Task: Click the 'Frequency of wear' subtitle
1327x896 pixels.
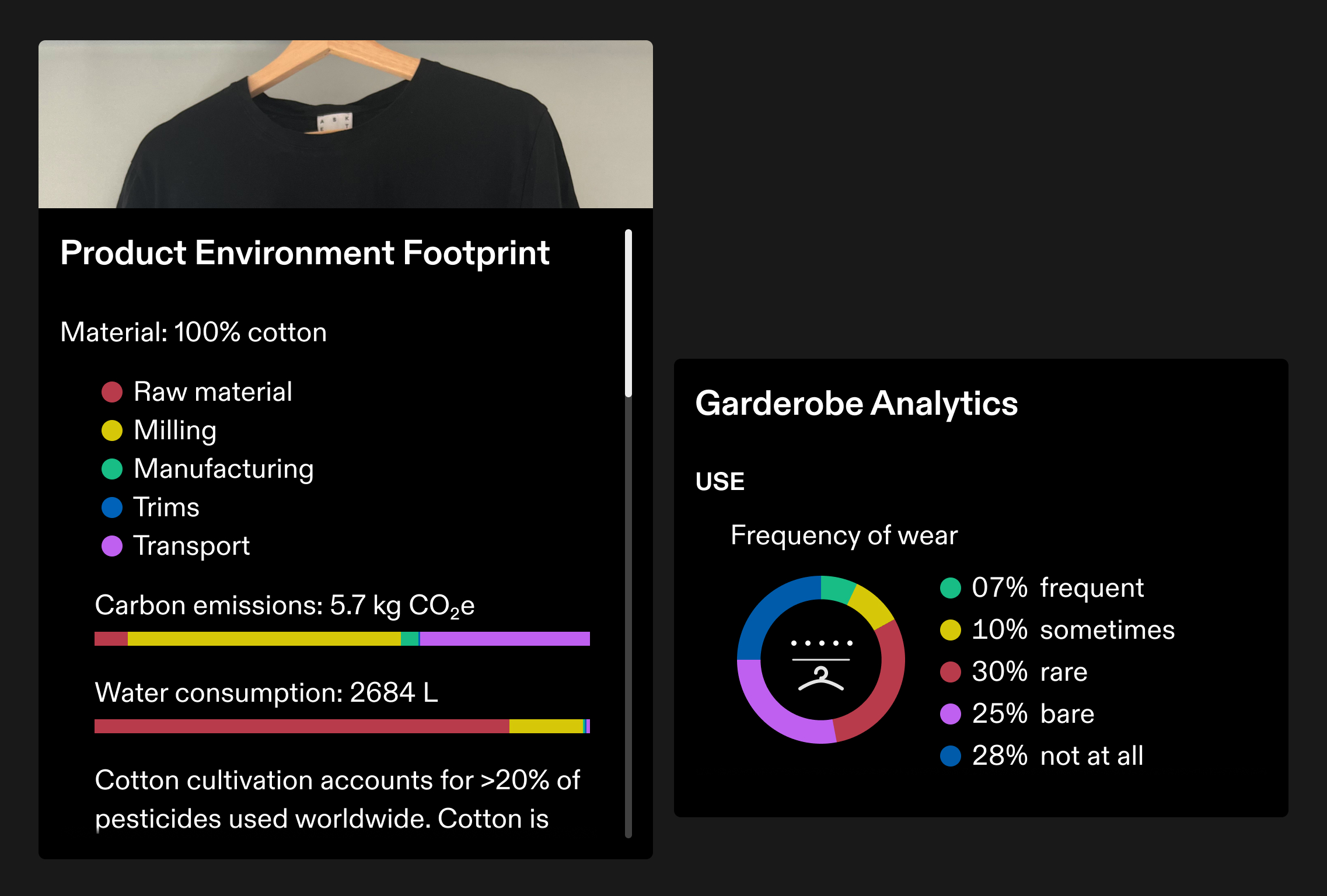Action: (x=844, y=535)
